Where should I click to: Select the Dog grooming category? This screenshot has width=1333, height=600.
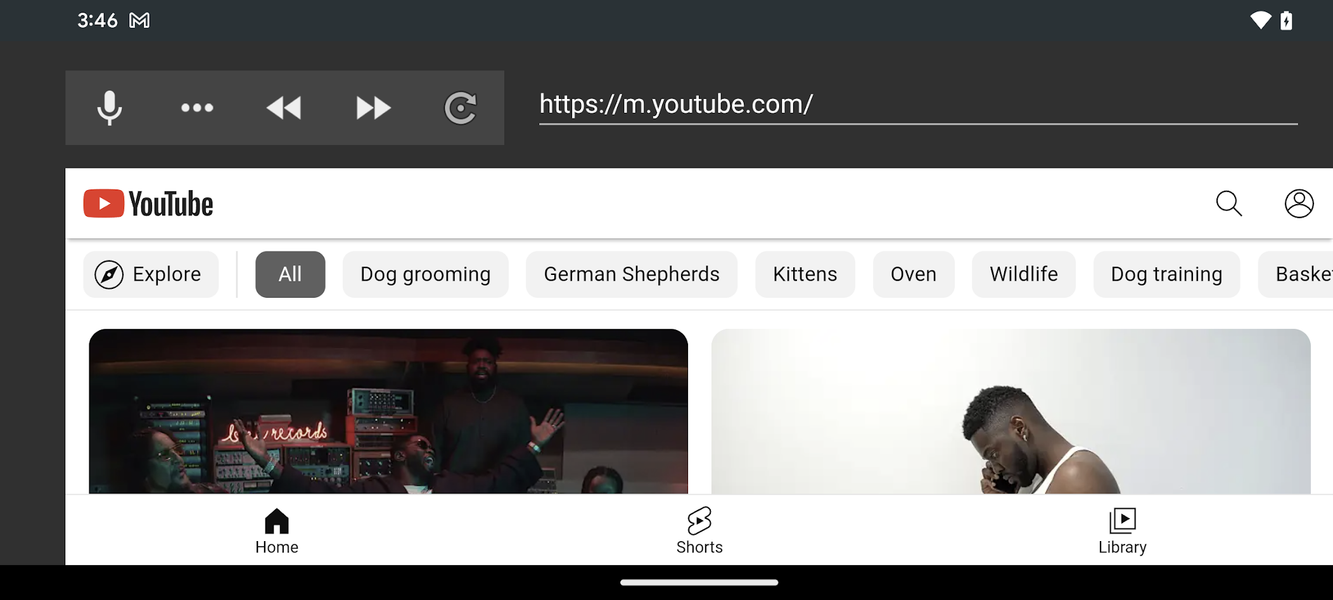click(x=425, y=273)
